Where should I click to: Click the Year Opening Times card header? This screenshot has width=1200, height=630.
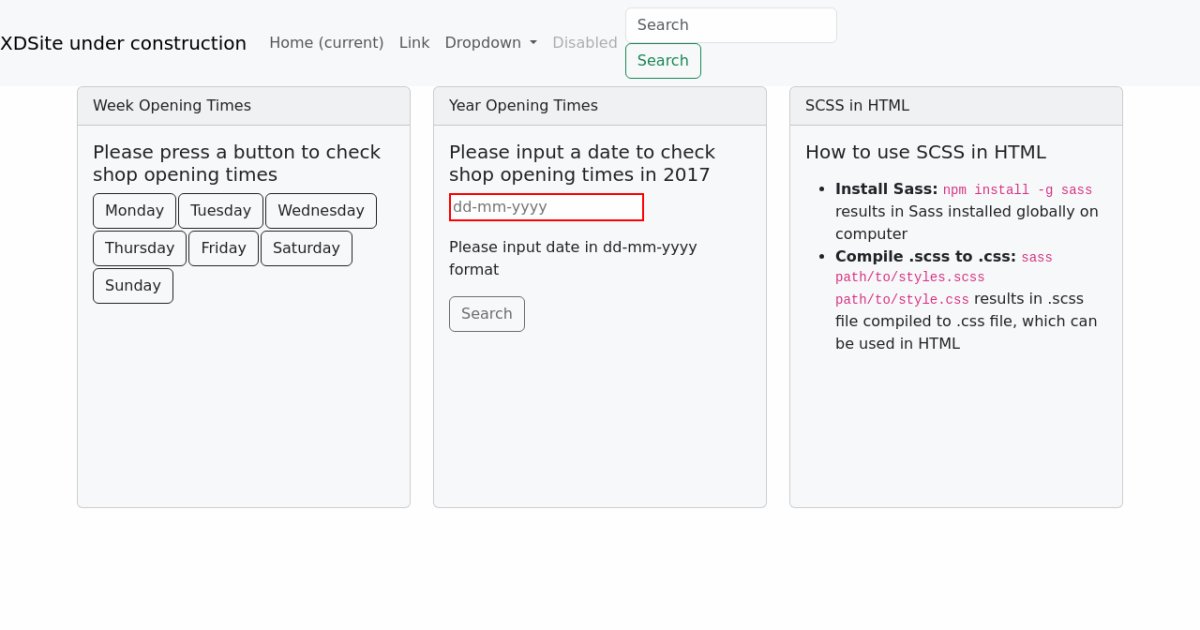tap(599, 106)
